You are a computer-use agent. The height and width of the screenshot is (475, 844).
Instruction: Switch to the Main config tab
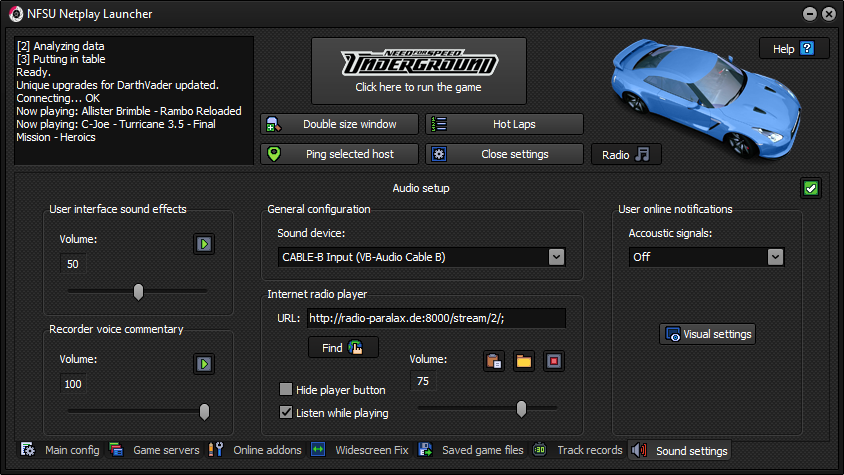coord(60,450)
